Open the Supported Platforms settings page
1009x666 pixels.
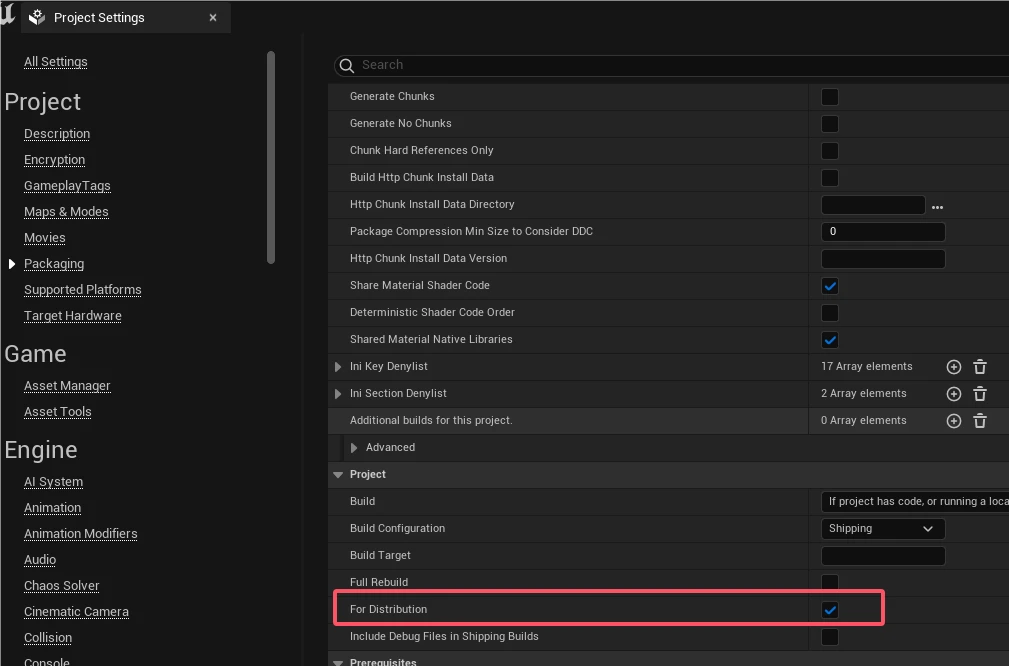[83, 290]
